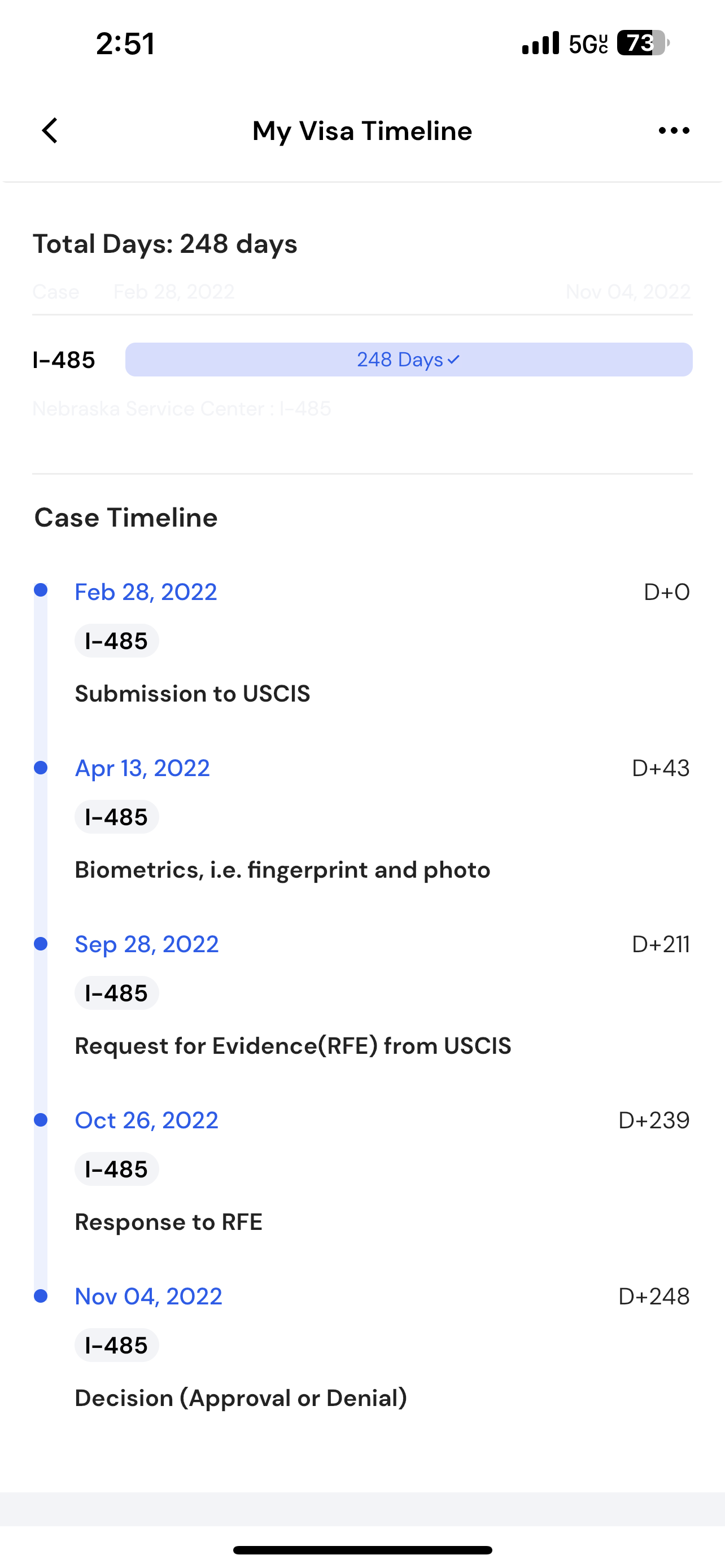Viewport: 725px width, 1568px height.
Task: Open the Response to RFE entry
Action: pyautogui.click(x=169, y=1221)
